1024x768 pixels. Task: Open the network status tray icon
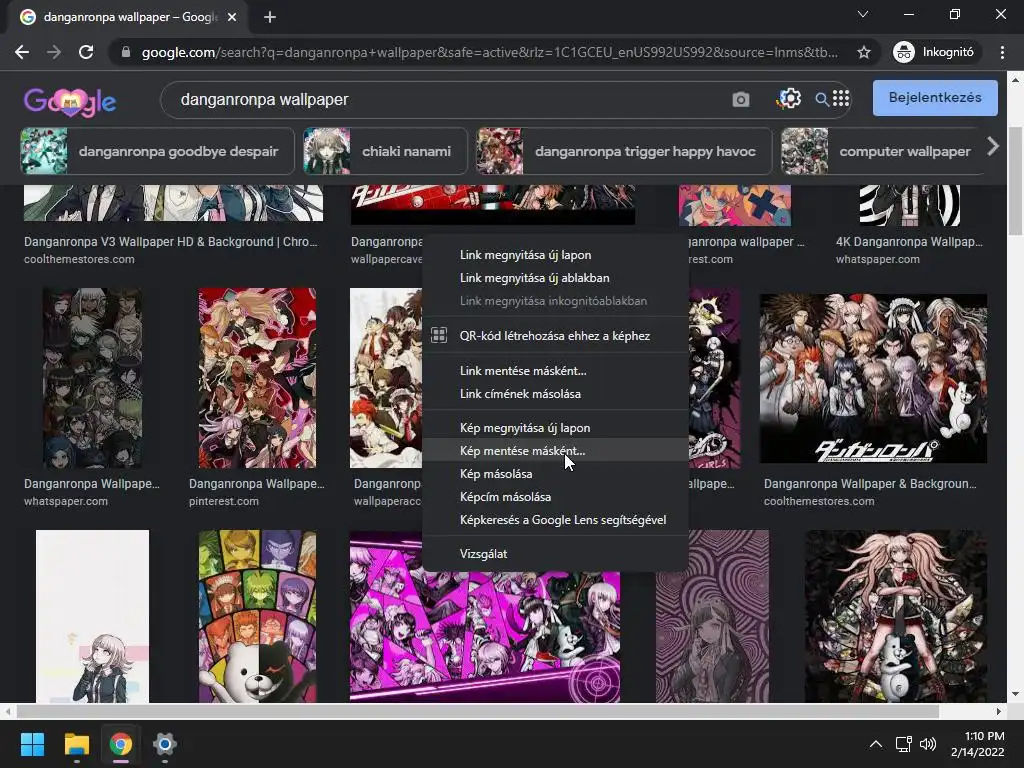click(904, 744)
